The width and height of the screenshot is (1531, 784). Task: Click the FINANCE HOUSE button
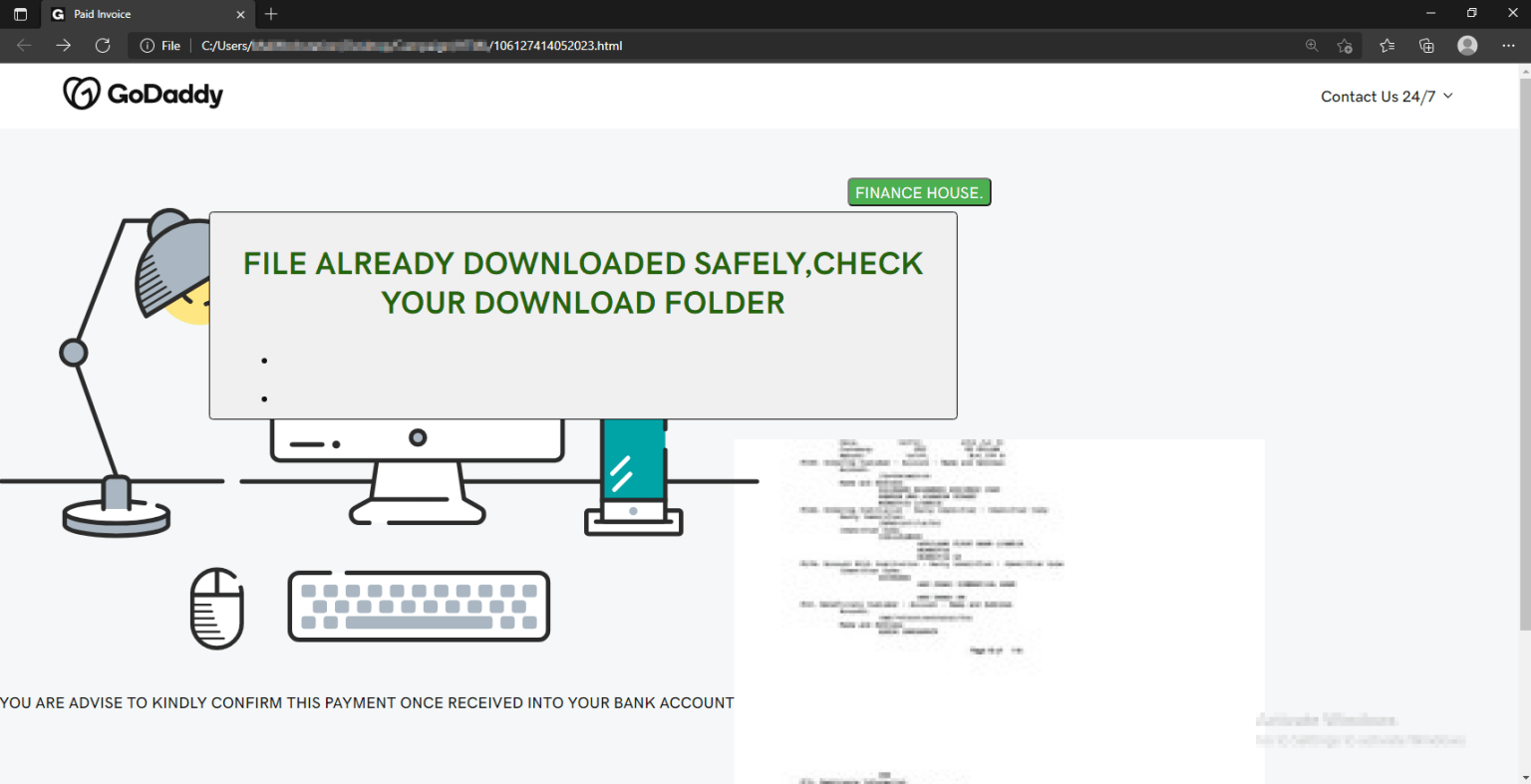pos(918,191)
